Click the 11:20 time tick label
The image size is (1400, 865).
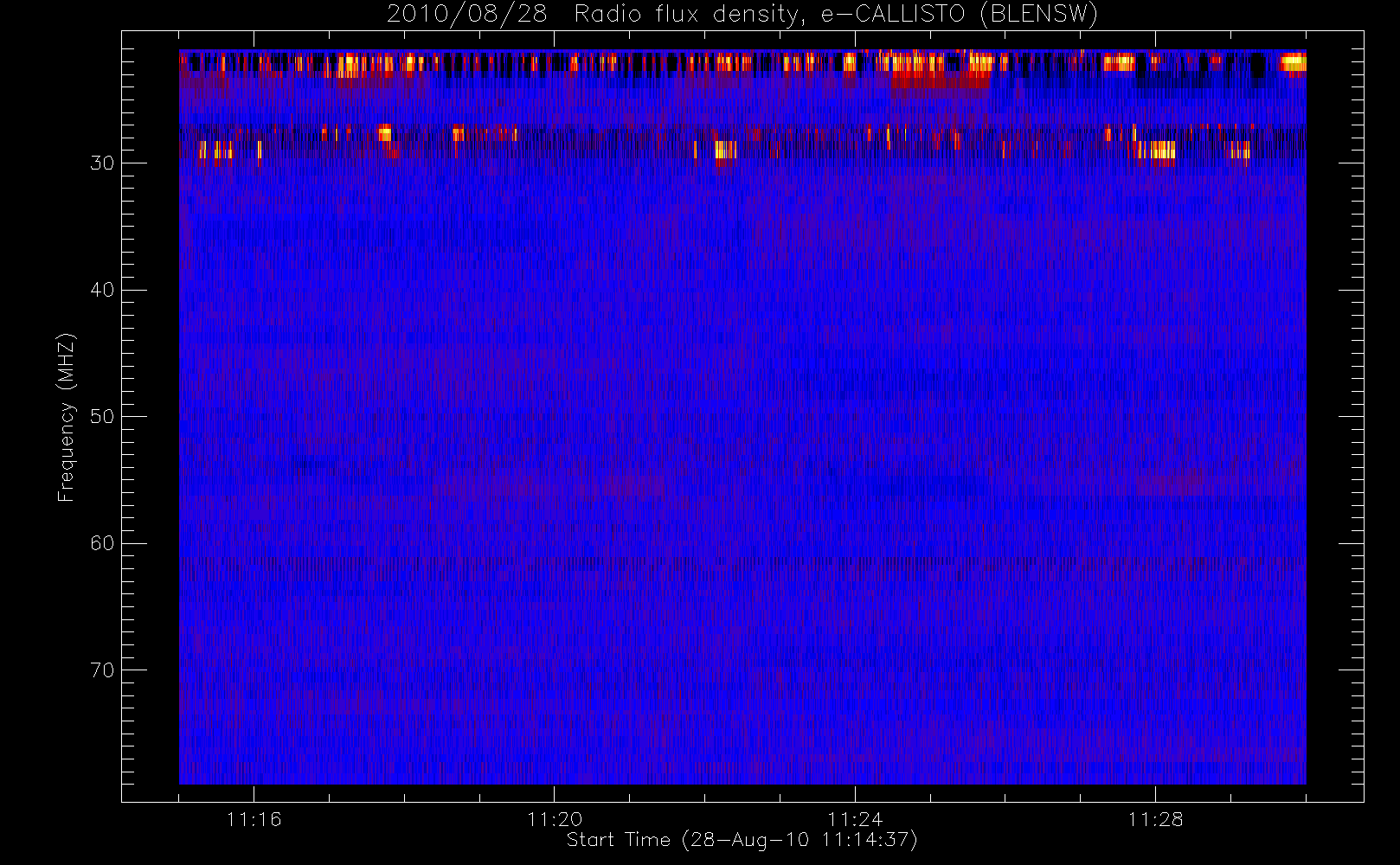click(555, 819)
